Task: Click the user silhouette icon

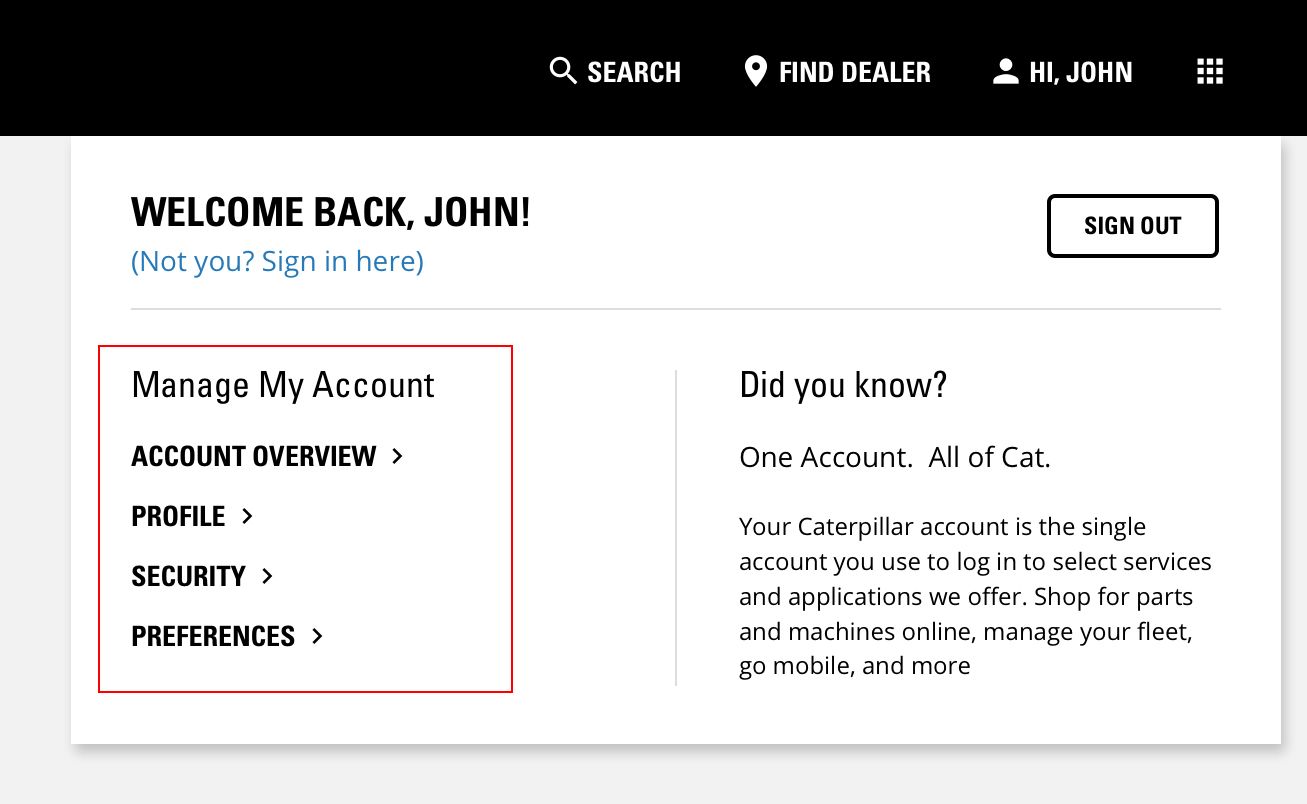Action: coord(1004,72)
